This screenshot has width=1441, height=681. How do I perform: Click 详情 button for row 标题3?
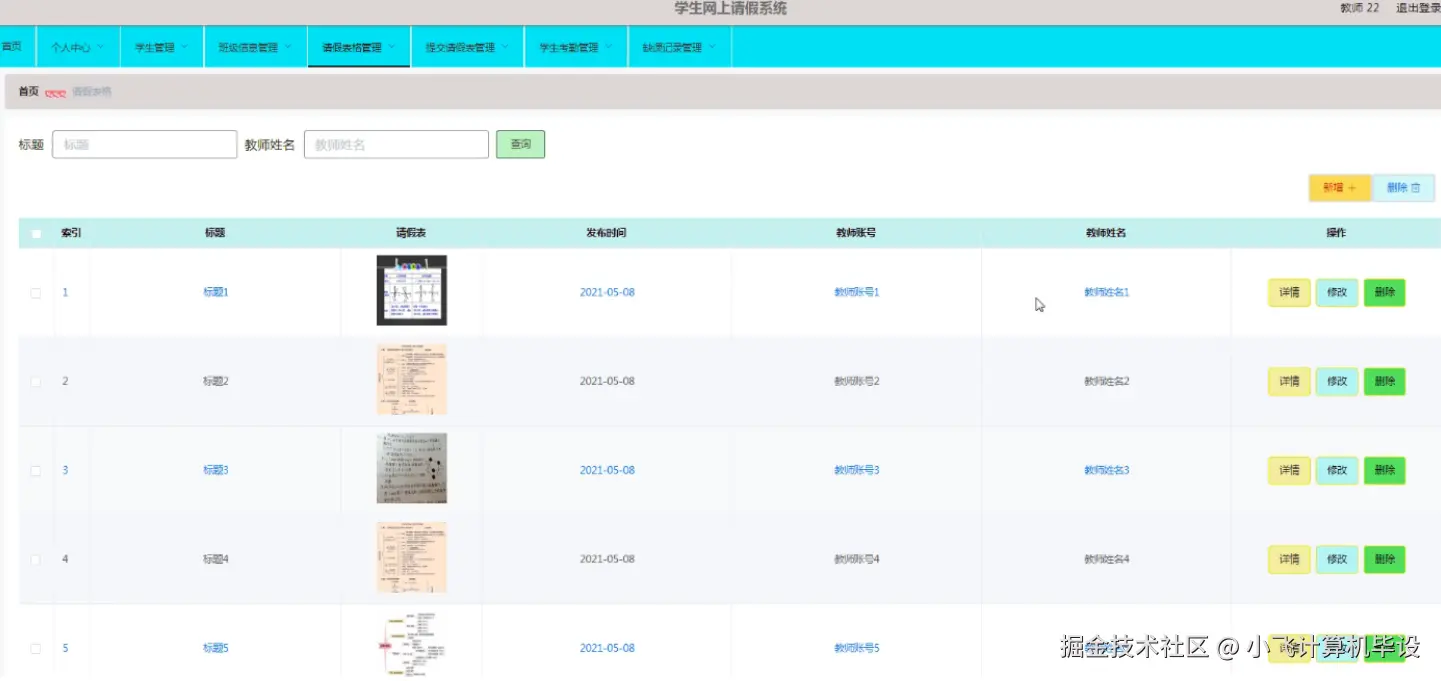tap(1289, 471)
